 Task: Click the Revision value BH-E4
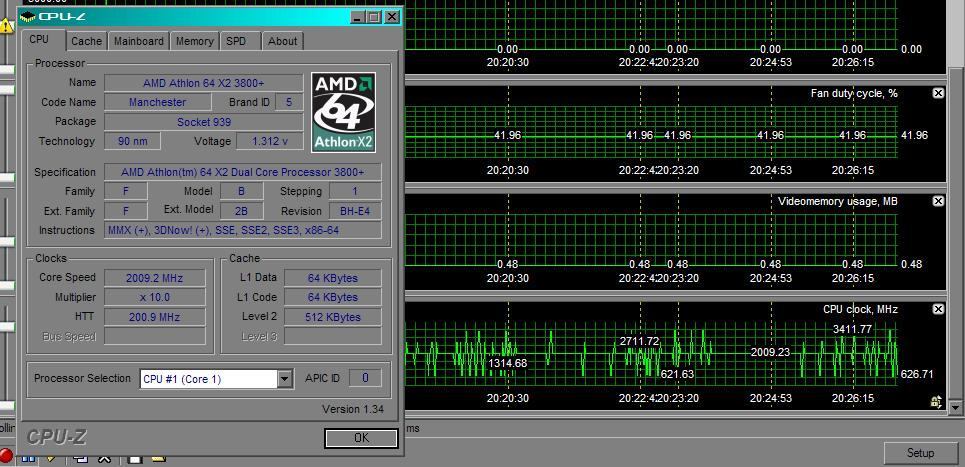point(354,211)
